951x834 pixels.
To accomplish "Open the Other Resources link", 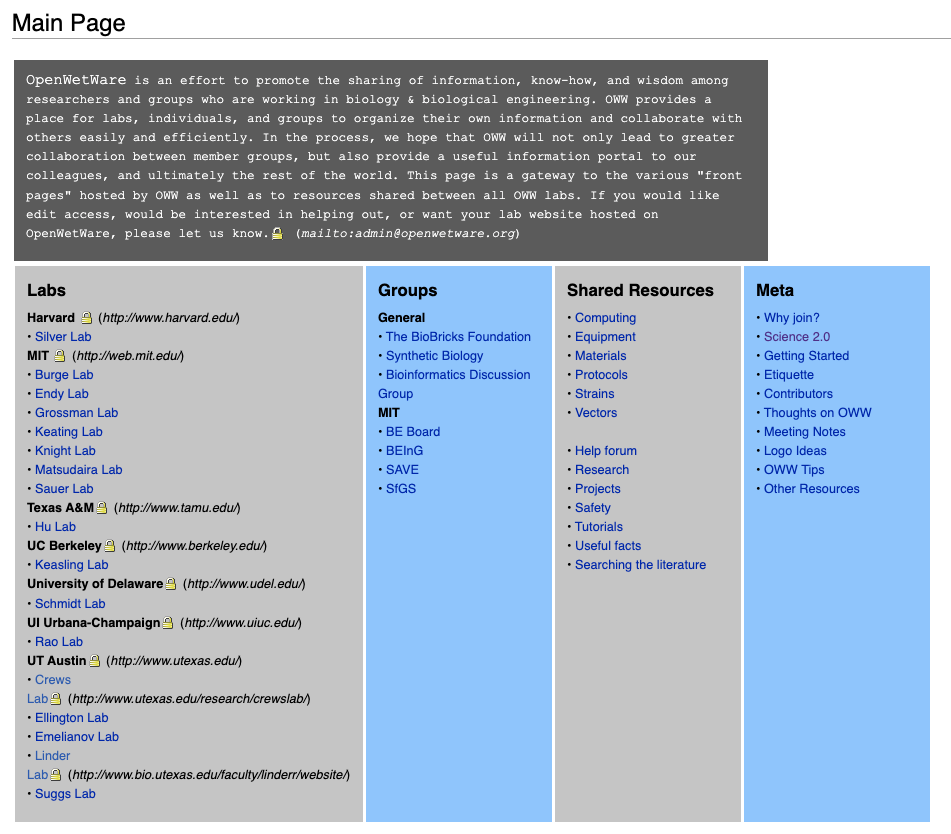I will (x=812, y=489).
